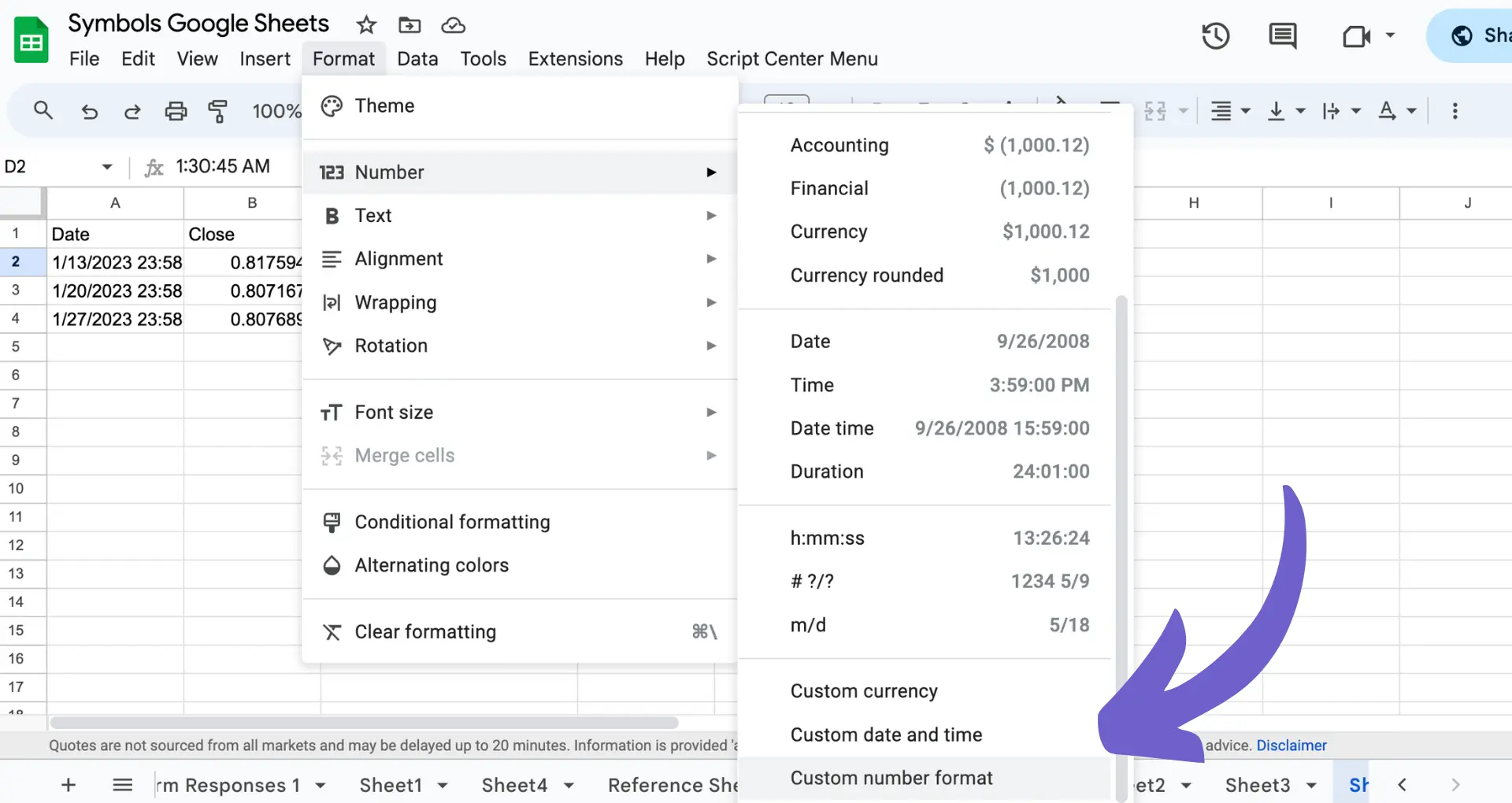This screenshot has height=803, width=1512.
Task: Choose Alternating colors
Action: (520, 565)
